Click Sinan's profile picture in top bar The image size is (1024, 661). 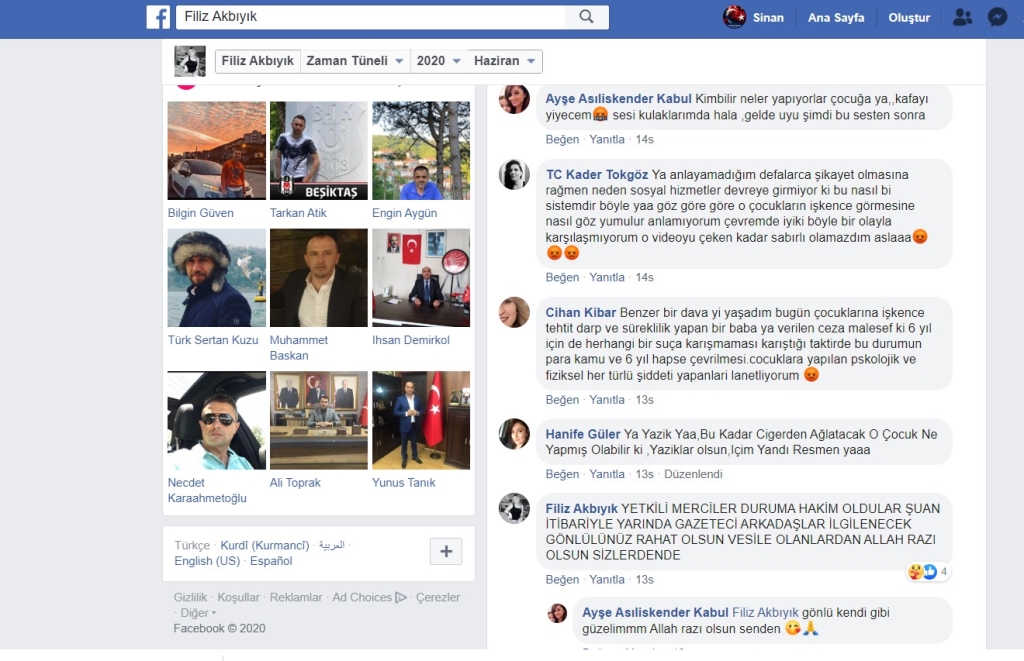735,17
